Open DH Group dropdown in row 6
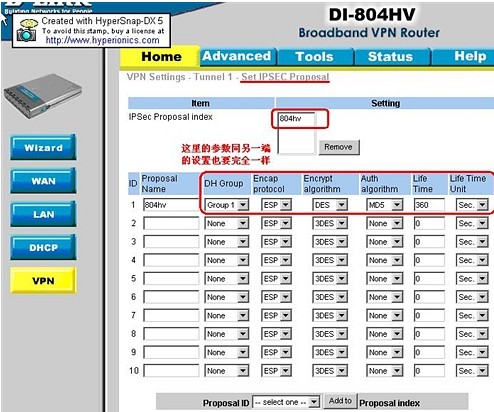The width and height of the screenshot is (494, 412). pyautogui.click(x=226, y=297)
